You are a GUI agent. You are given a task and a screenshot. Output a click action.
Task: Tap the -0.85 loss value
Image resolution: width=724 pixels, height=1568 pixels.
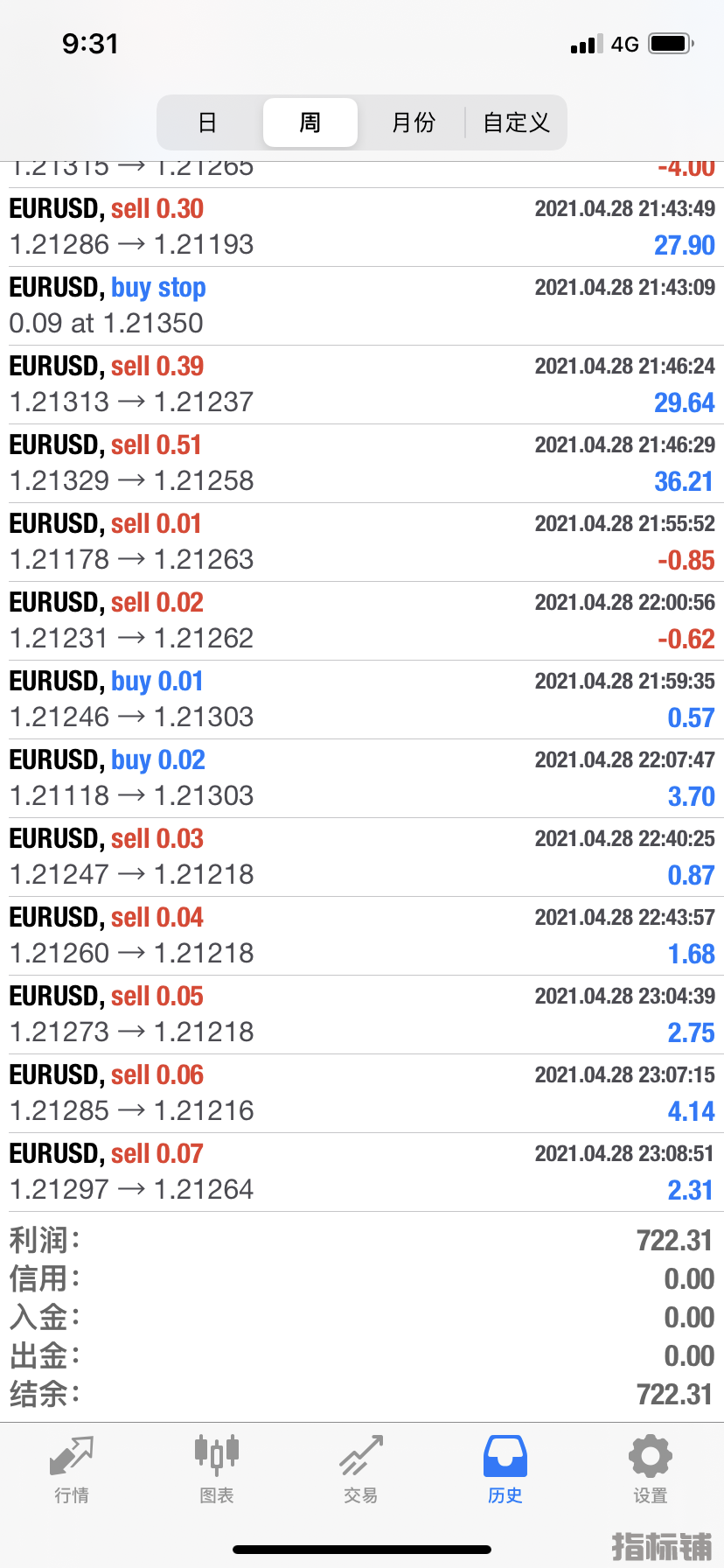(x=686, y=560)
